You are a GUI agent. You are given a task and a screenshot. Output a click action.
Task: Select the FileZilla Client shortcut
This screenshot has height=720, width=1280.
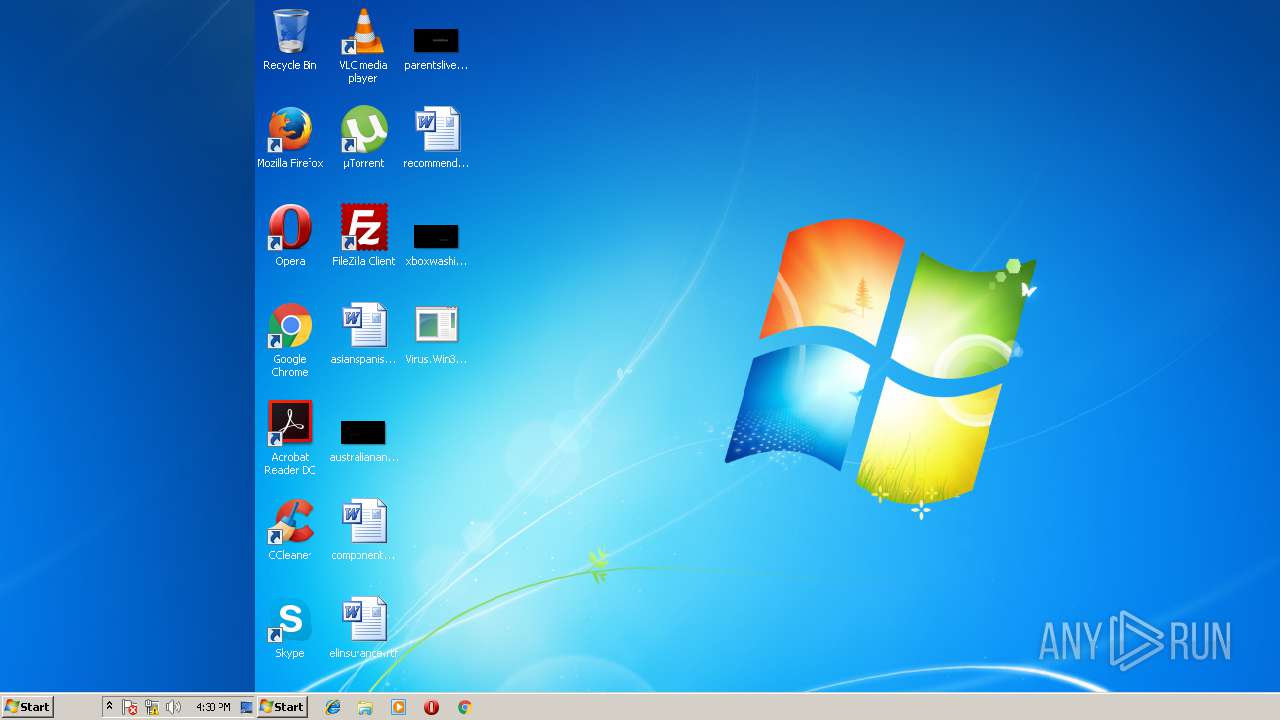click(363, 235)
